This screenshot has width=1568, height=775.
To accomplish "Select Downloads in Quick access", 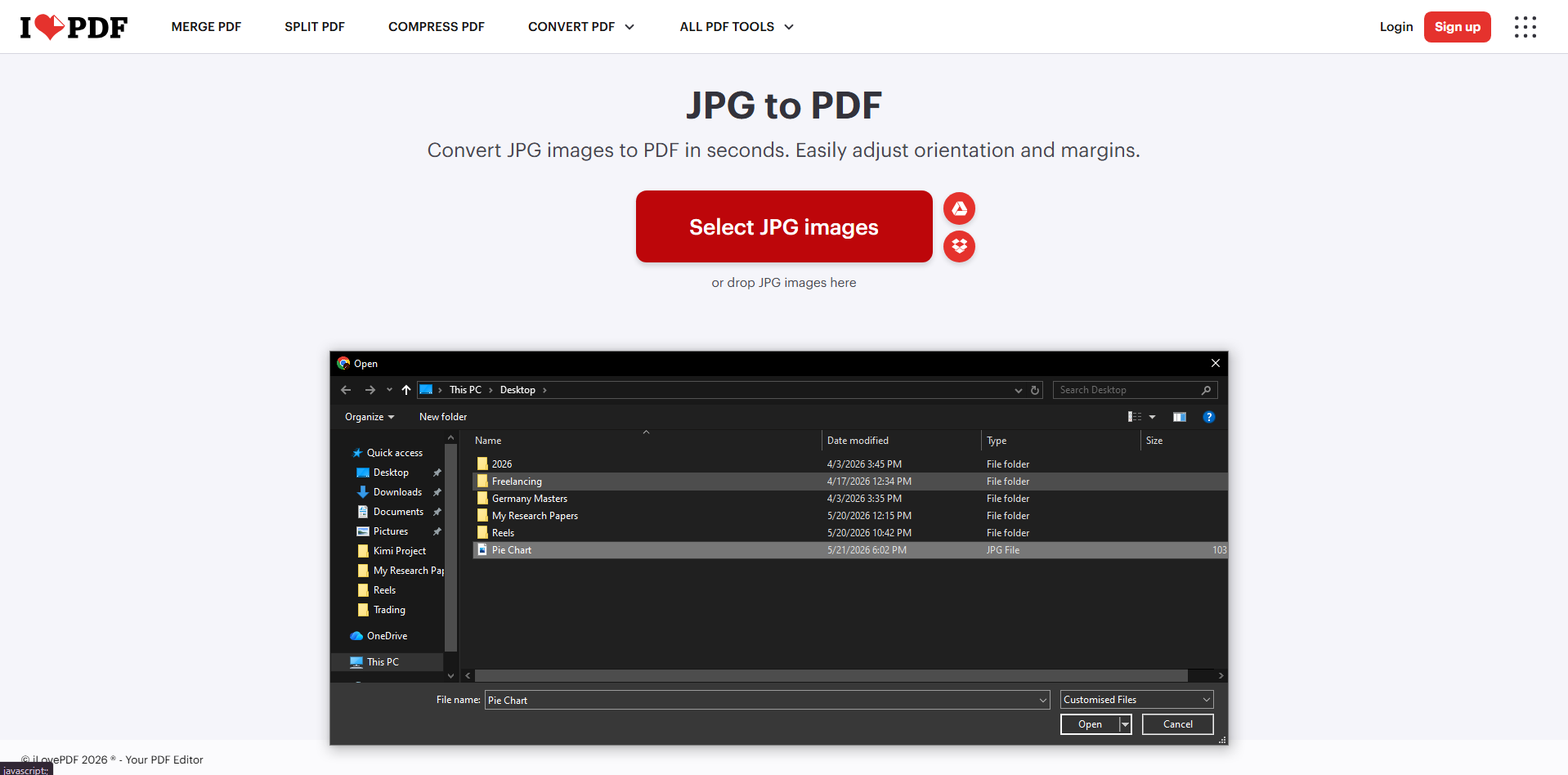I will click(x=397, y=492).
